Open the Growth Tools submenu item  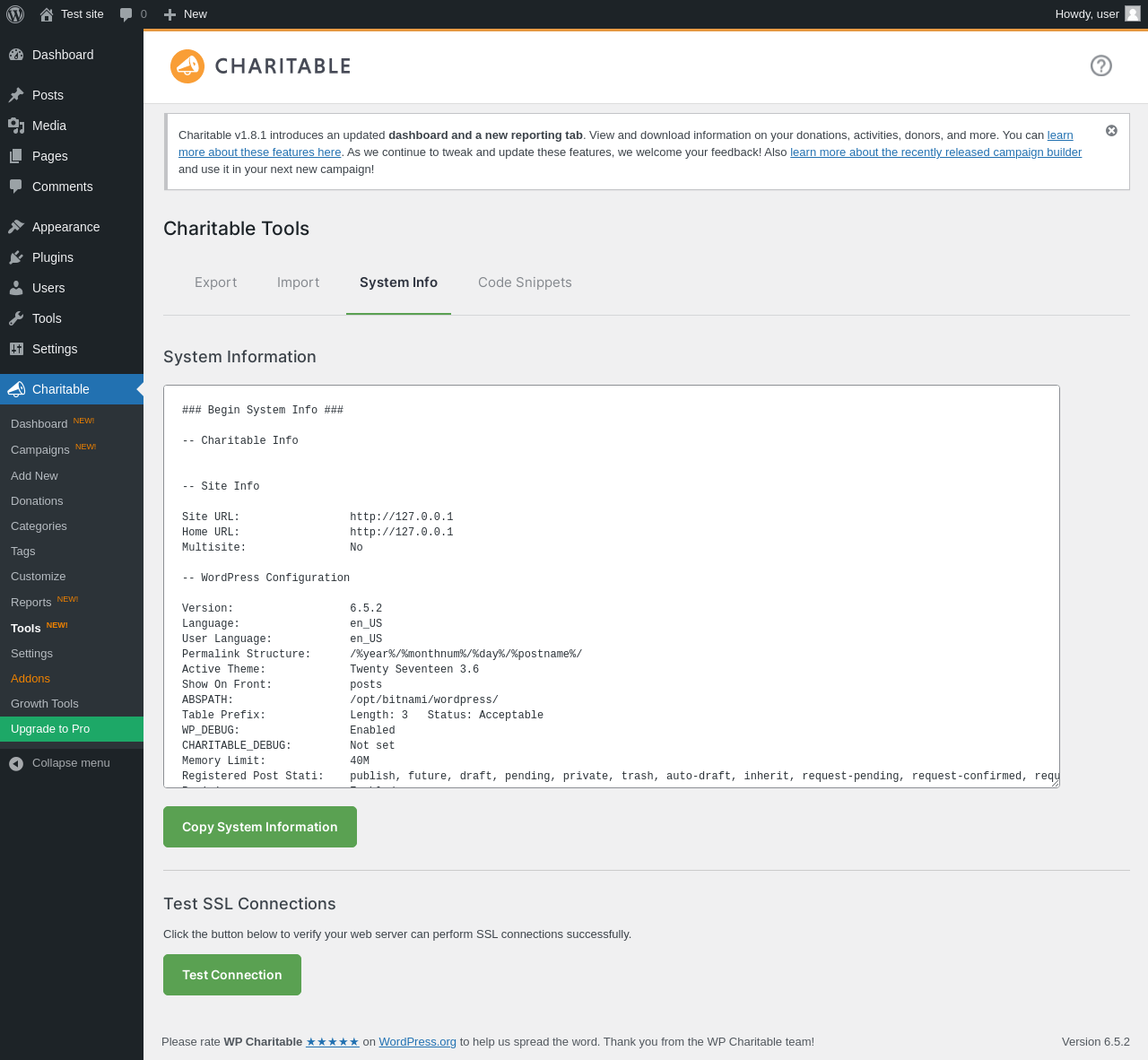click(45, 704)
